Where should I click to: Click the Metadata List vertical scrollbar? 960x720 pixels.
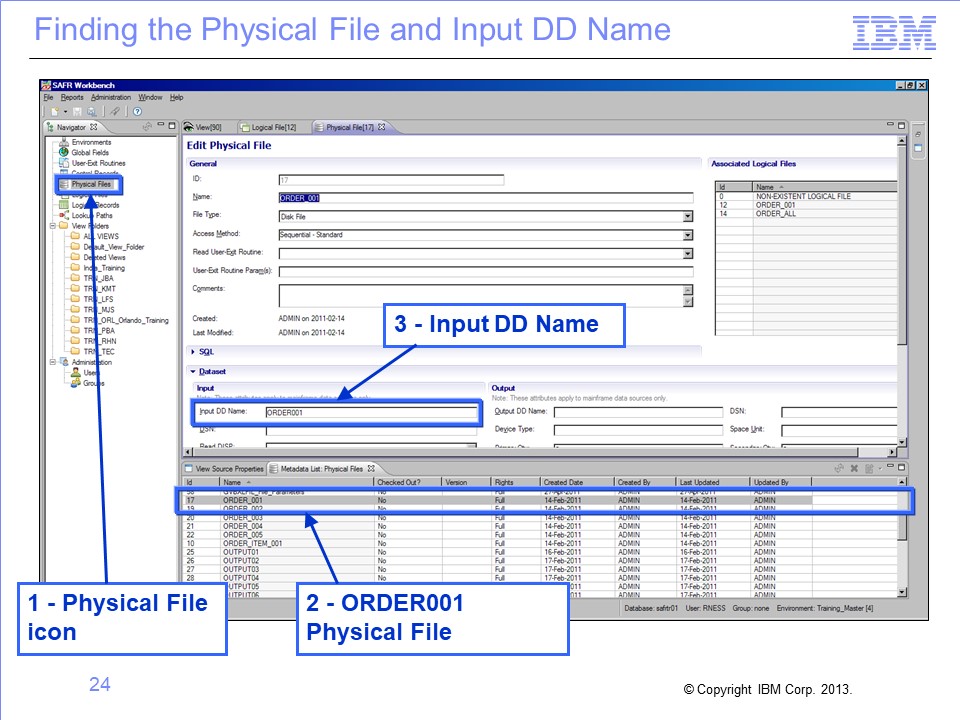pos(902,537)
